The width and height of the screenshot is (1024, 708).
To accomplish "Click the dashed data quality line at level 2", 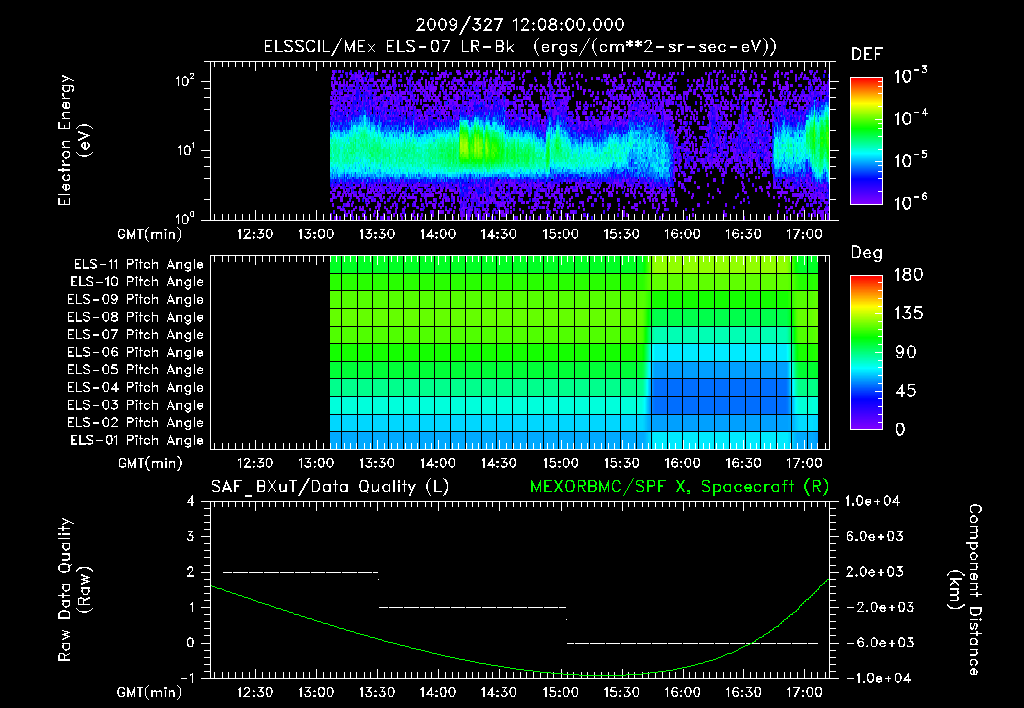I will tap(300, 572).
